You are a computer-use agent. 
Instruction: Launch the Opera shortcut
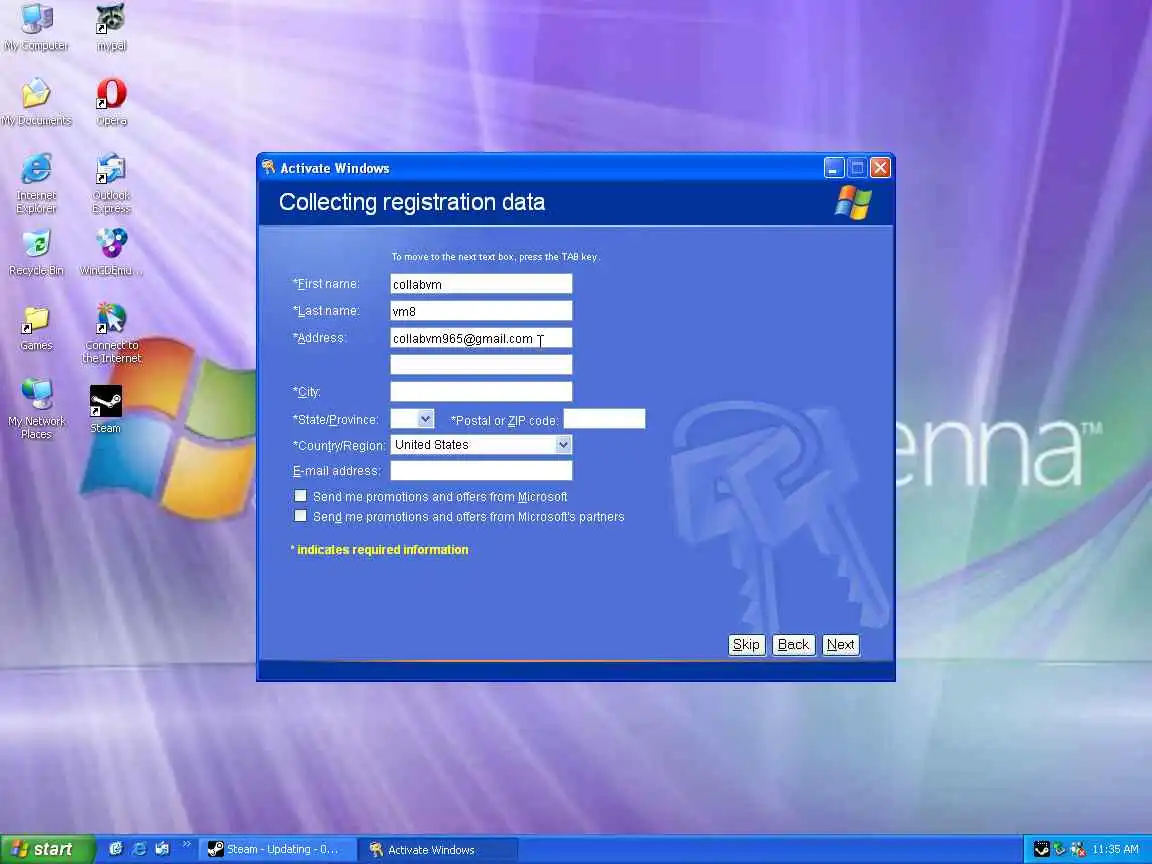click(x=111, y=103)
